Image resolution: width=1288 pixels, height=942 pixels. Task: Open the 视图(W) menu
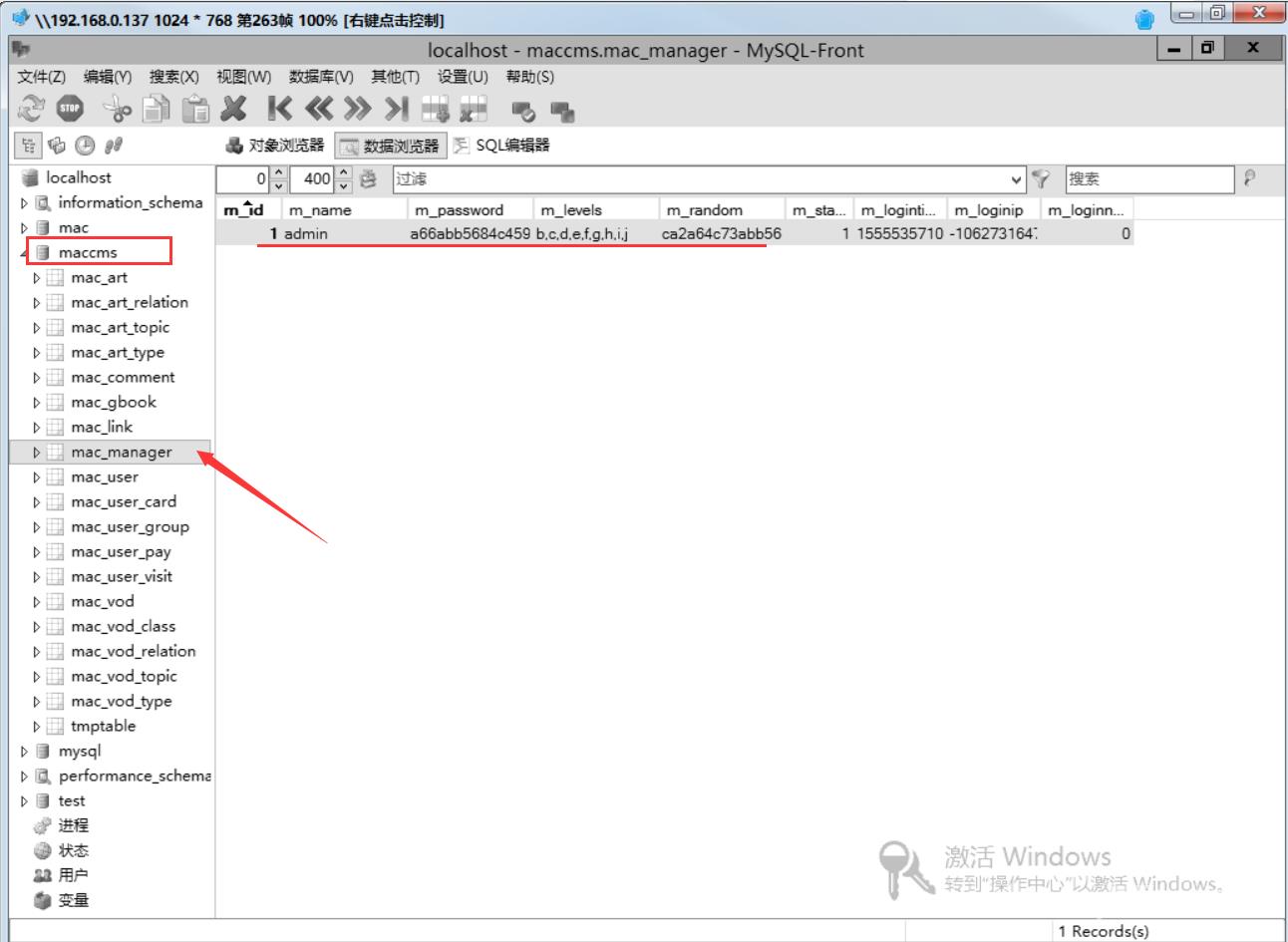pos(243,77)
